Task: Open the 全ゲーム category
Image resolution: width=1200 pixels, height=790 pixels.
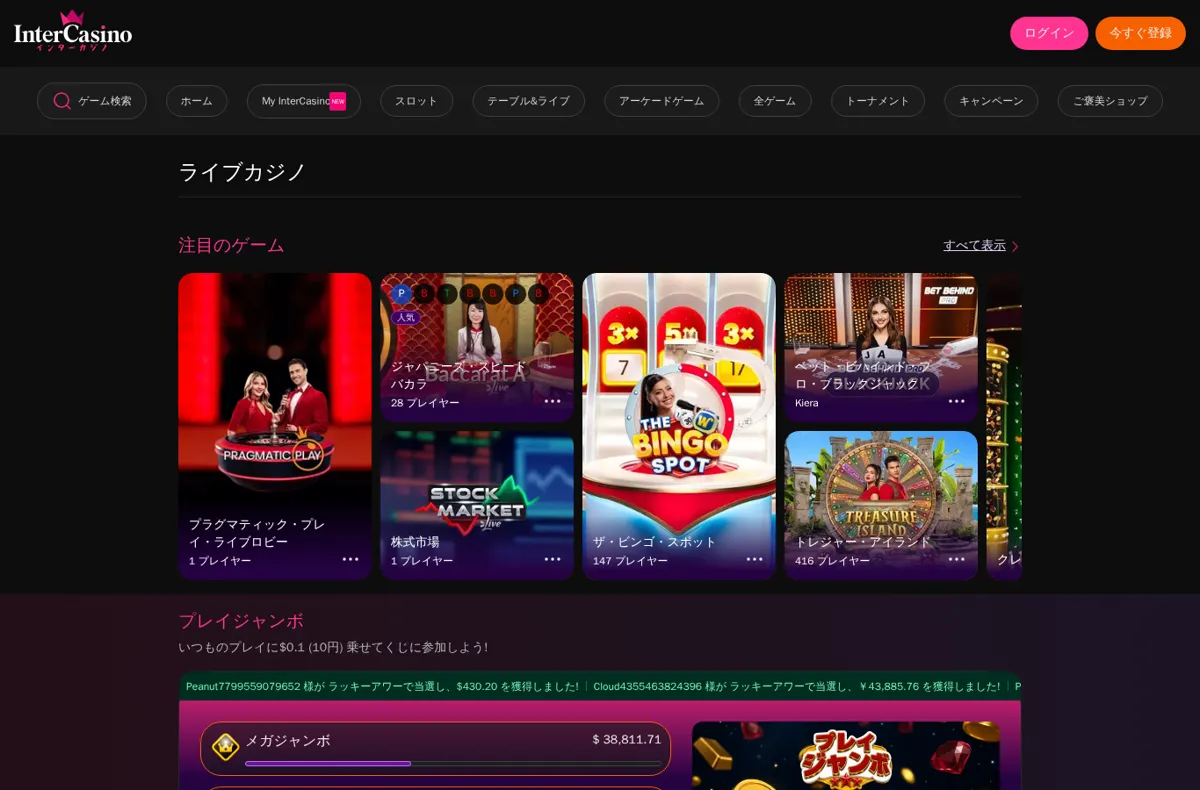Action: point(775,101)
